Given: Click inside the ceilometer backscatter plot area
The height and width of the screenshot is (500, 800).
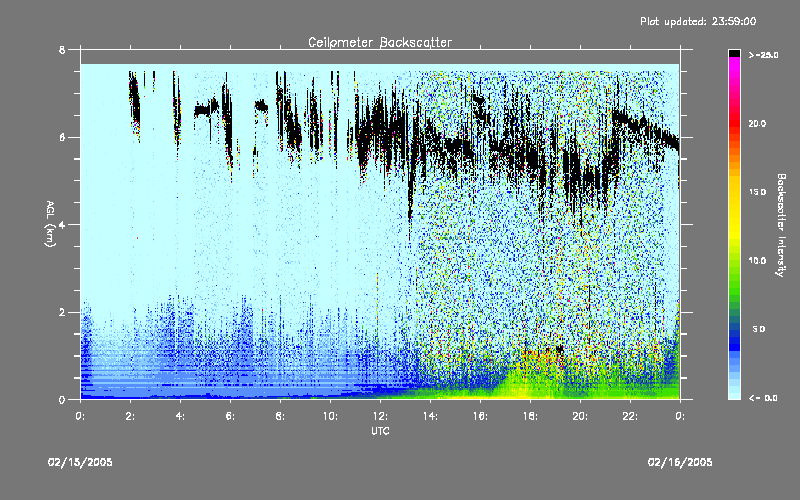Looking at the screenshot, I should click(380, 232).
